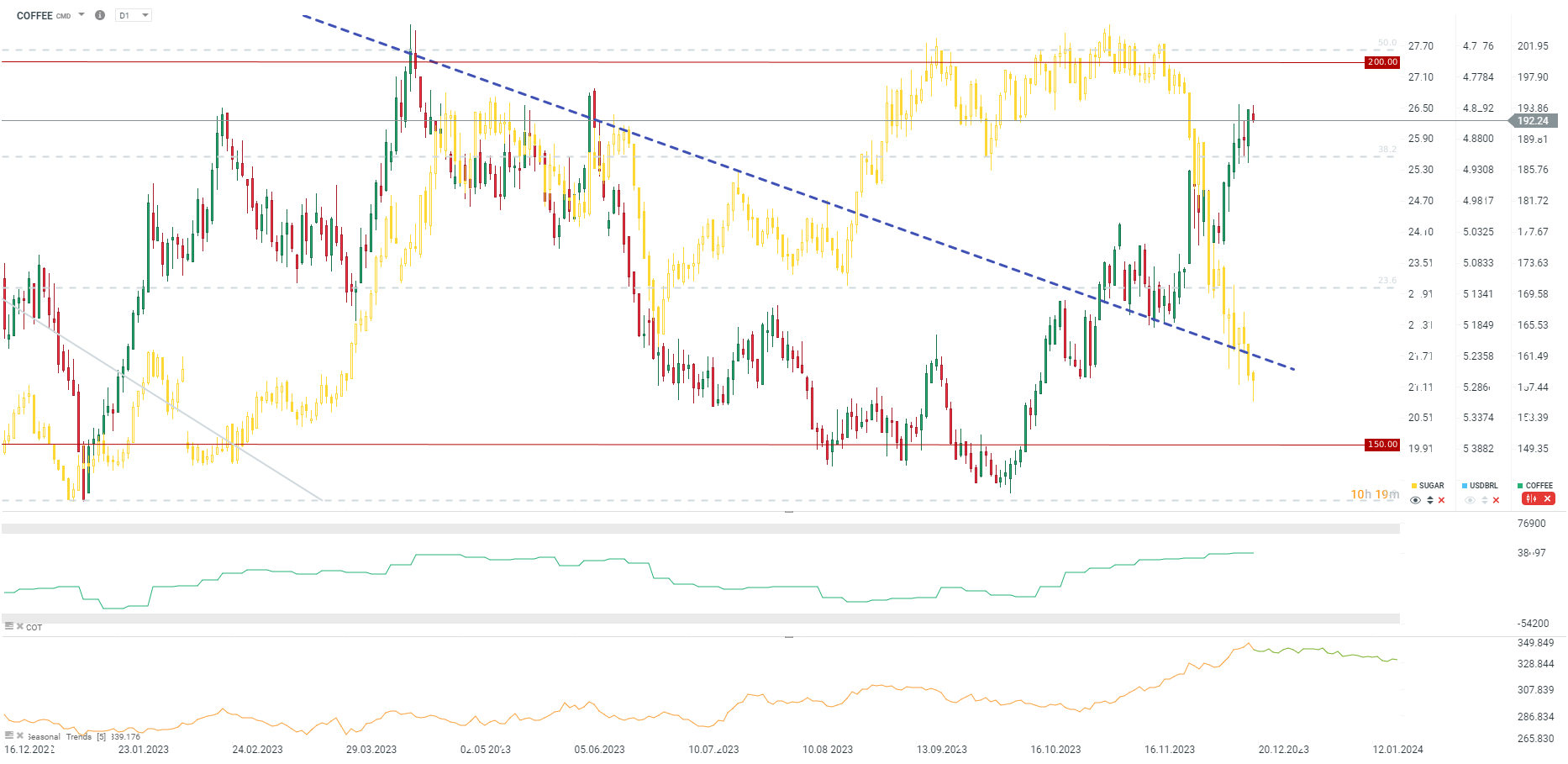Remove the Seasonal Trends indicator panel
Viewport: 1568px width, 764px height.
click(20, 735)
